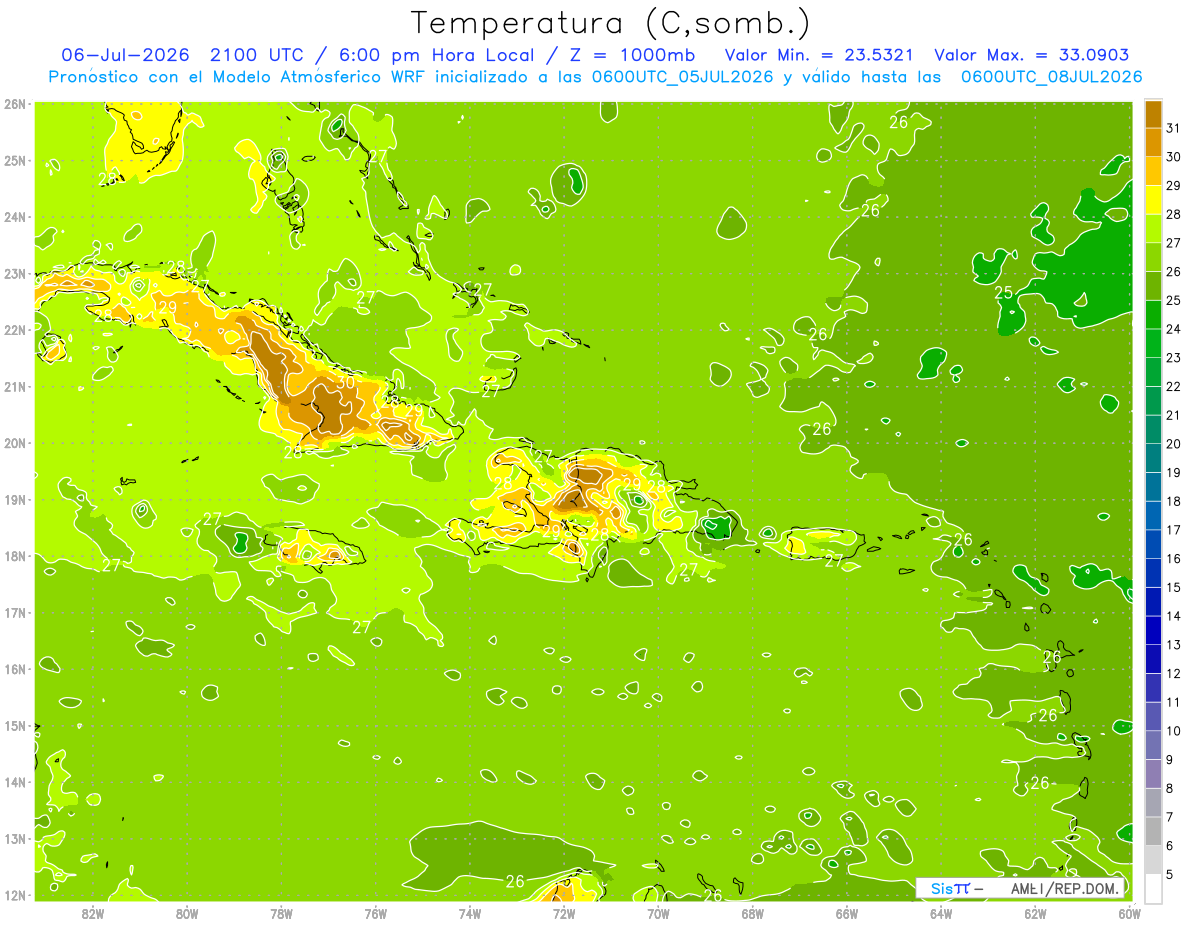Click the '2100 UTC' time label
1200x927 pixels.
pyautogui.click(x=257, y=55)
